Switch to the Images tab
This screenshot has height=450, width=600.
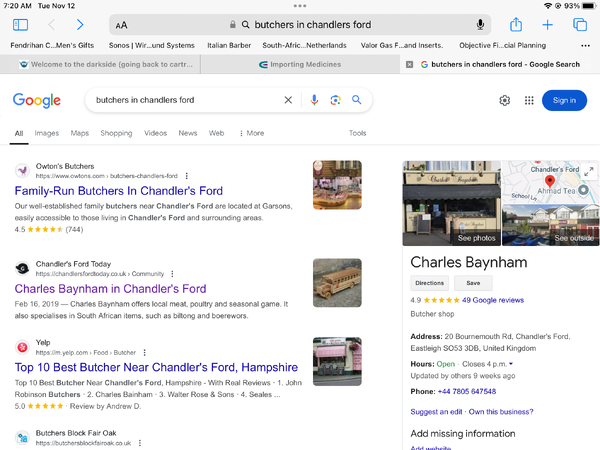[47, 133]
